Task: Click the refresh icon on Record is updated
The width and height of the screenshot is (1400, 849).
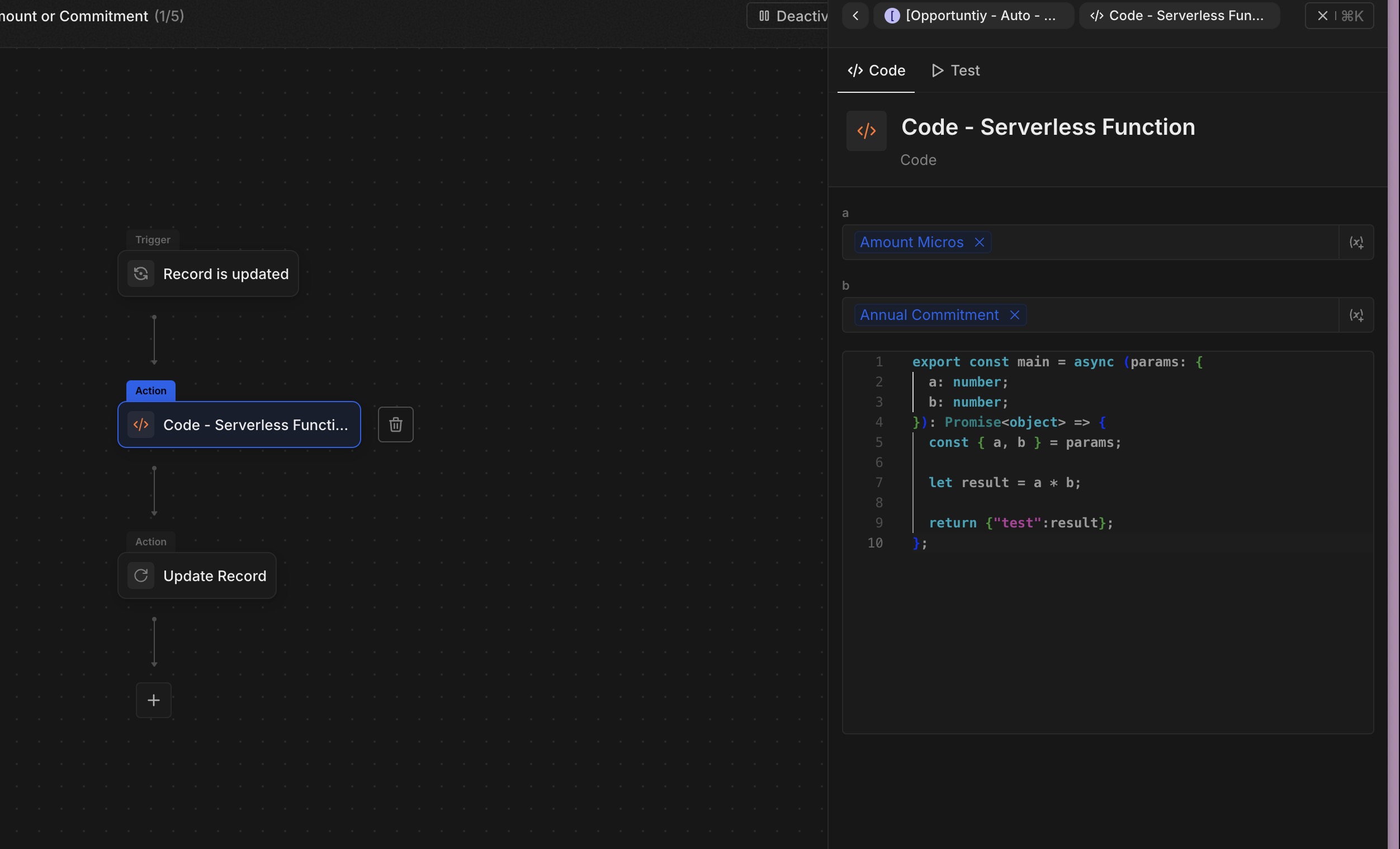Action: click(x=141, y=274)
